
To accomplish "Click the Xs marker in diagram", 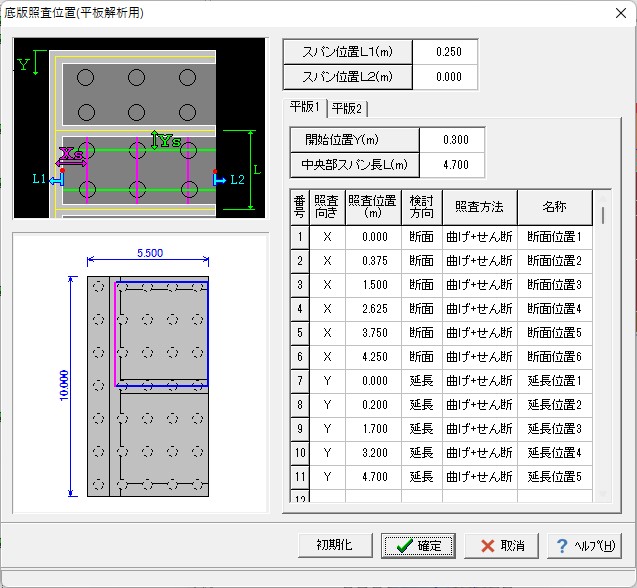I will pos(72,154).
